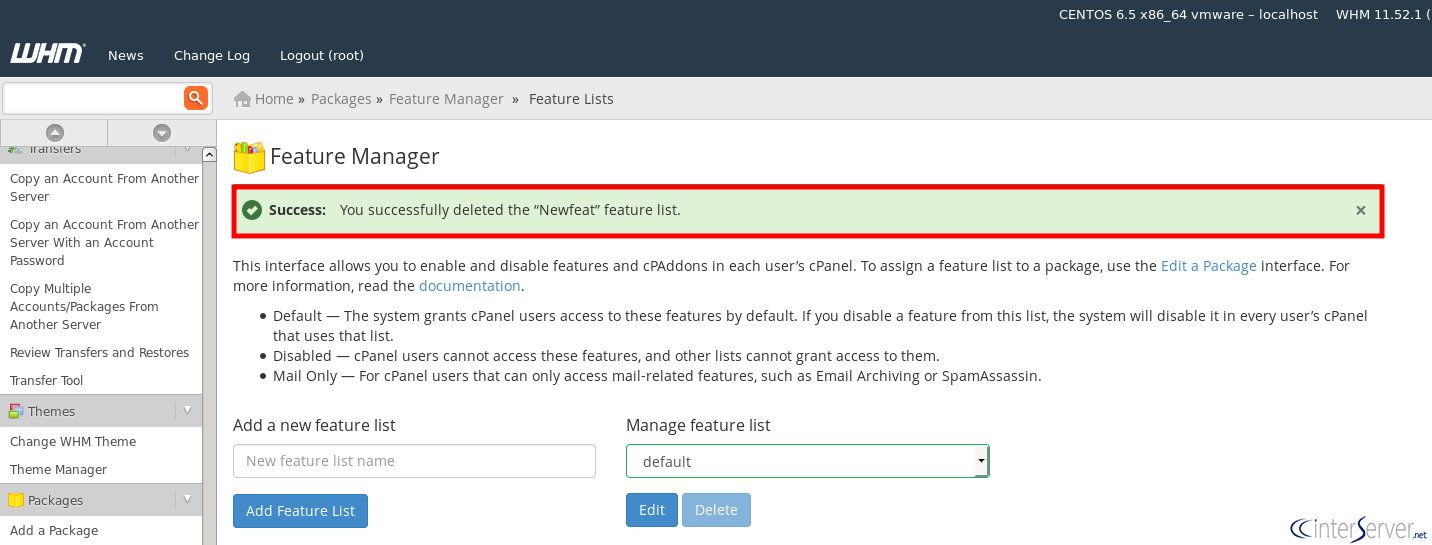
Task: Click the Home breadcrumb house icon
Action: tap(242, 99)
